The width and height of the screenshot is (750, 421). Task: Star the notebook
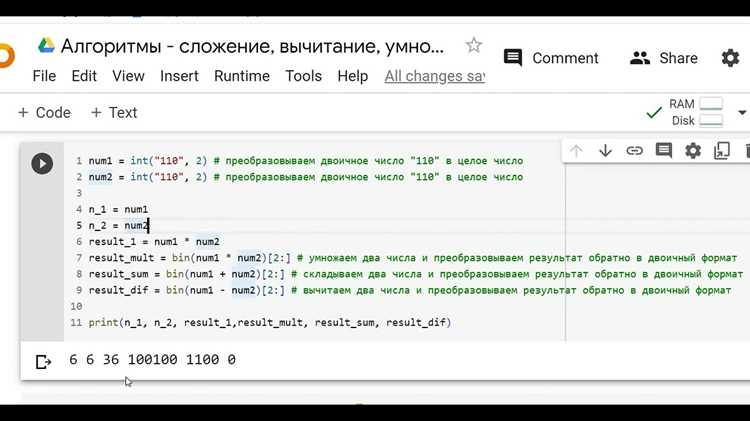click(x=474, y=45)
